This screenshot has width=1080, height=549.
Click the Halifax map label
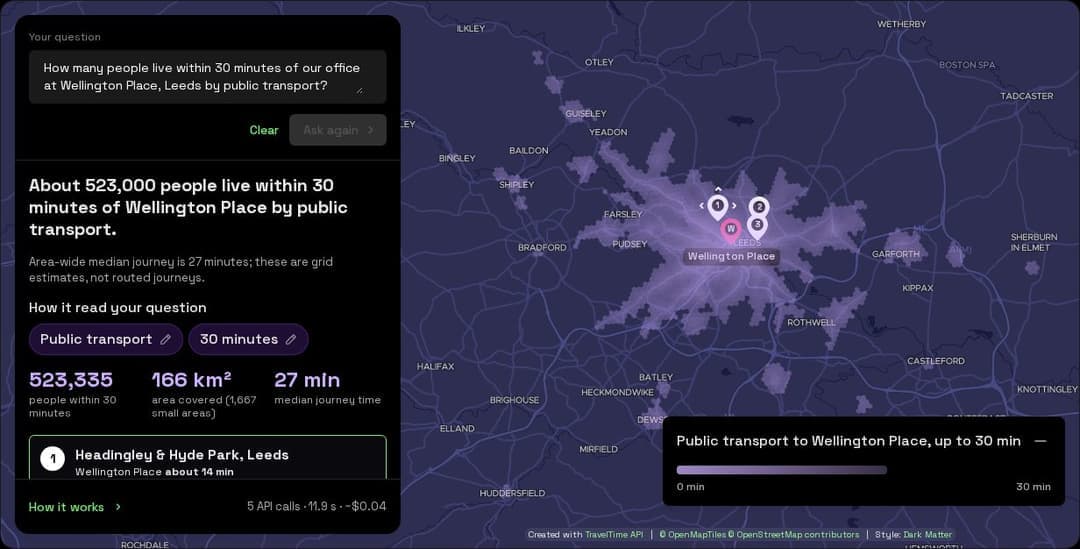click(435, 366)
